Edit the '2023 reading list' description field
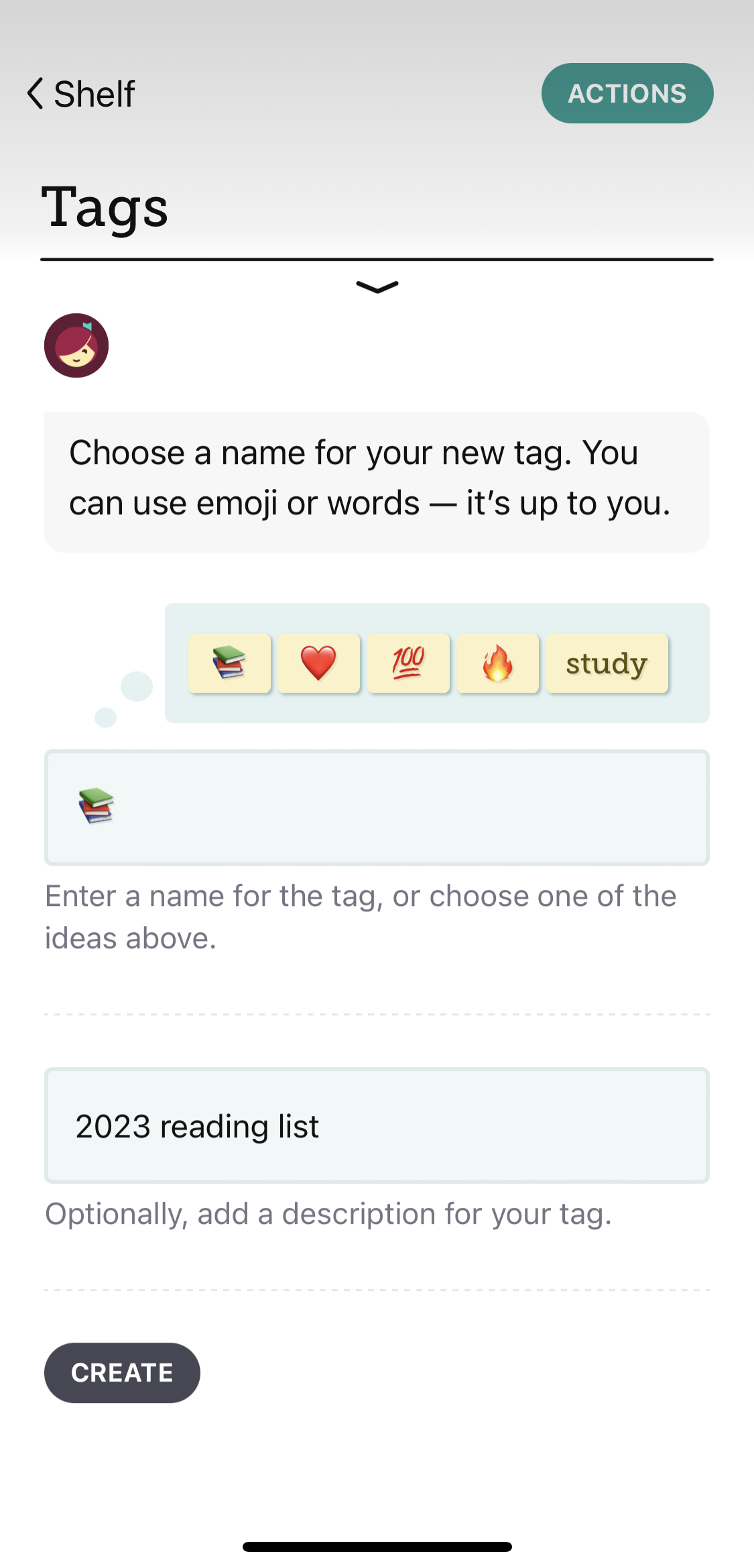Image resolution: width=754 pixels, height=1568 pixels. click(x=376, y=1125)
